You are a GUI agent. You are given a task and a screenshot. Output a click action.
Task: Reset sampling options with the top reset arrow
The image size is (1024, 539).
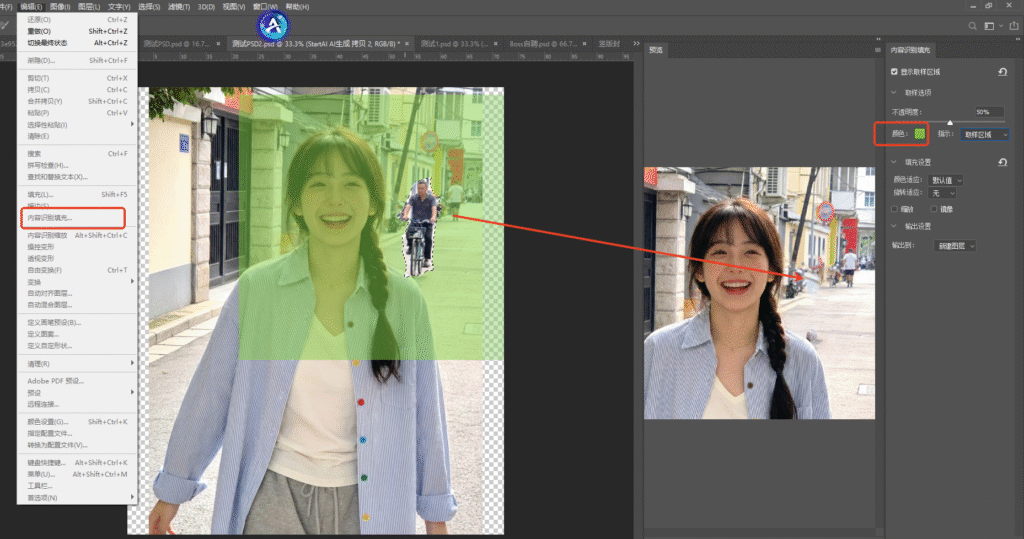tap(1002, 72)
